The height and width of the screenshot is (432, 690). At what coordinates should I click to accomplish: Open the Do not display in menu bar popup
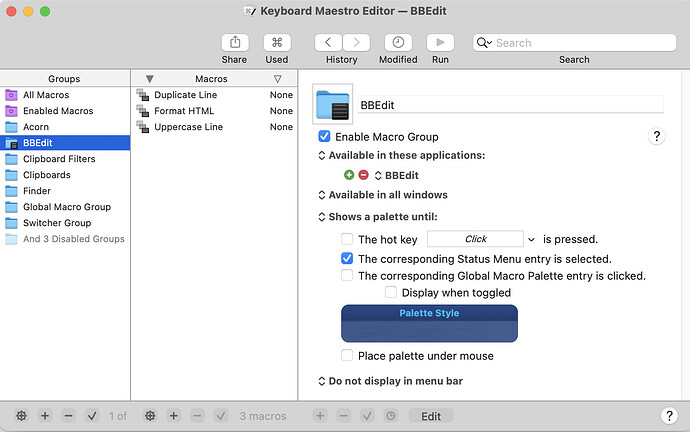pyautogui.click(x=391, y=381)
